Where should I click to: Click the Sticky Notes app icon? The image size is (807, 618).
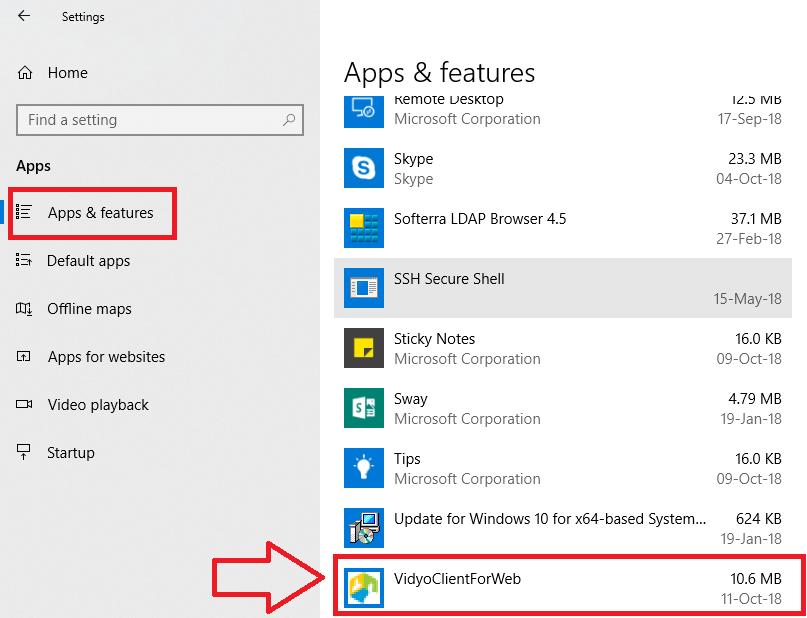click(x=364, y=348)
